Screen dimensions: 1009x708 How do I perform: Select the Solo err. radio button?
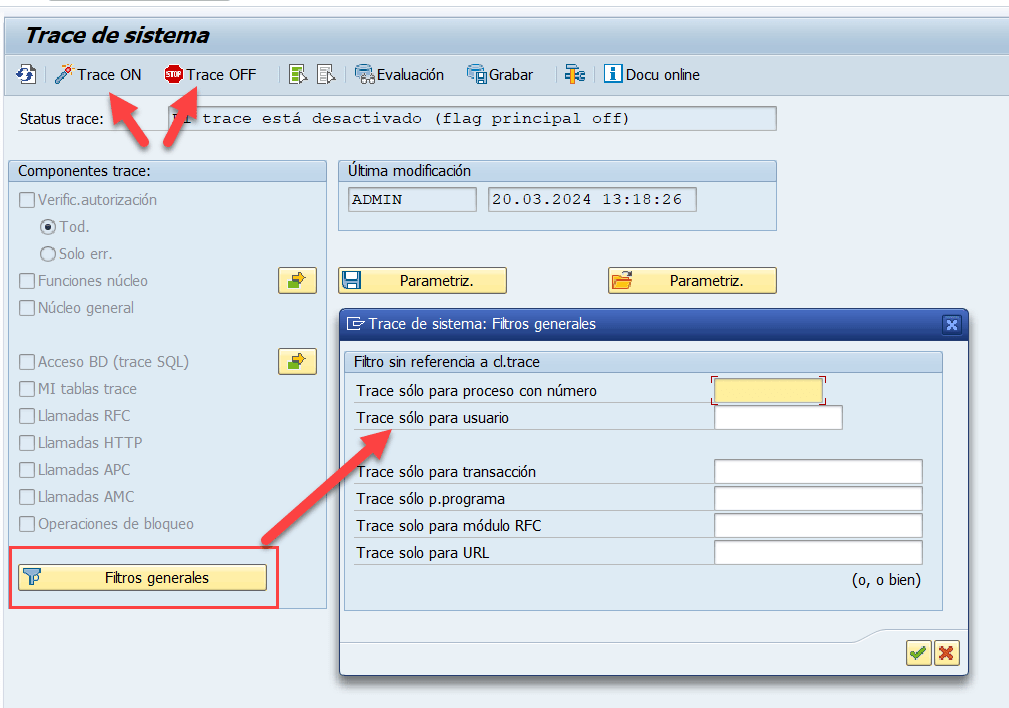point(48,254)
